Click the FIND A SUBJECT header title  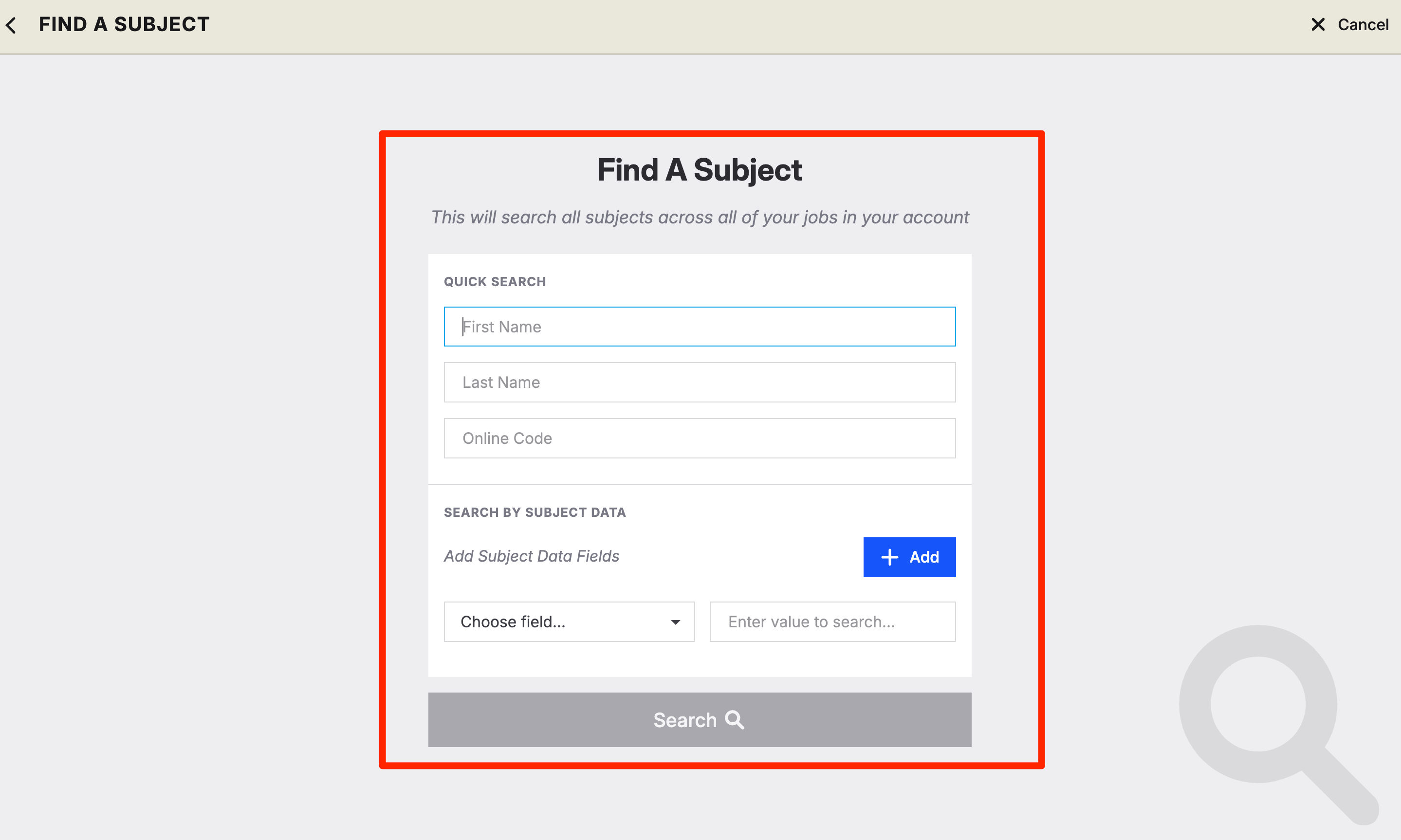pos(124,24)
